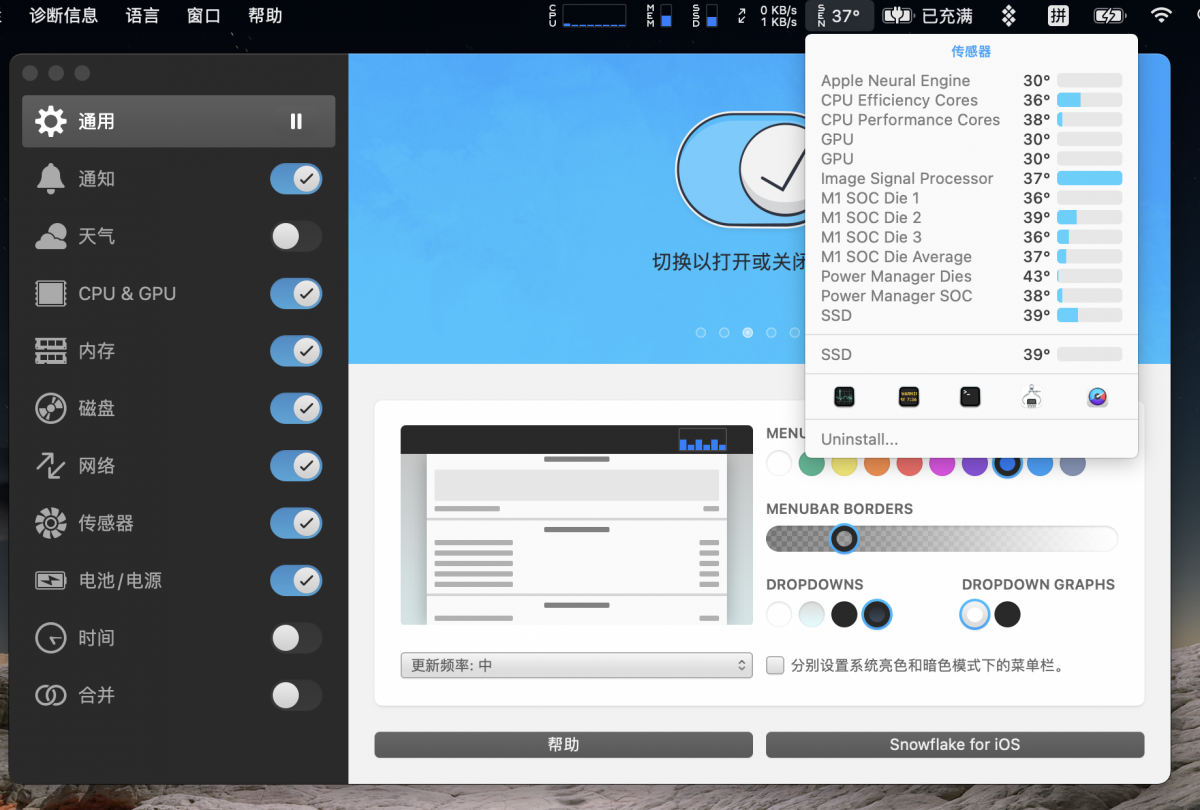Click the SEN 37° sensor menu bar item
Image resolution: width=1200 pixels, height=810 pixels.
(x=840, y=15)
